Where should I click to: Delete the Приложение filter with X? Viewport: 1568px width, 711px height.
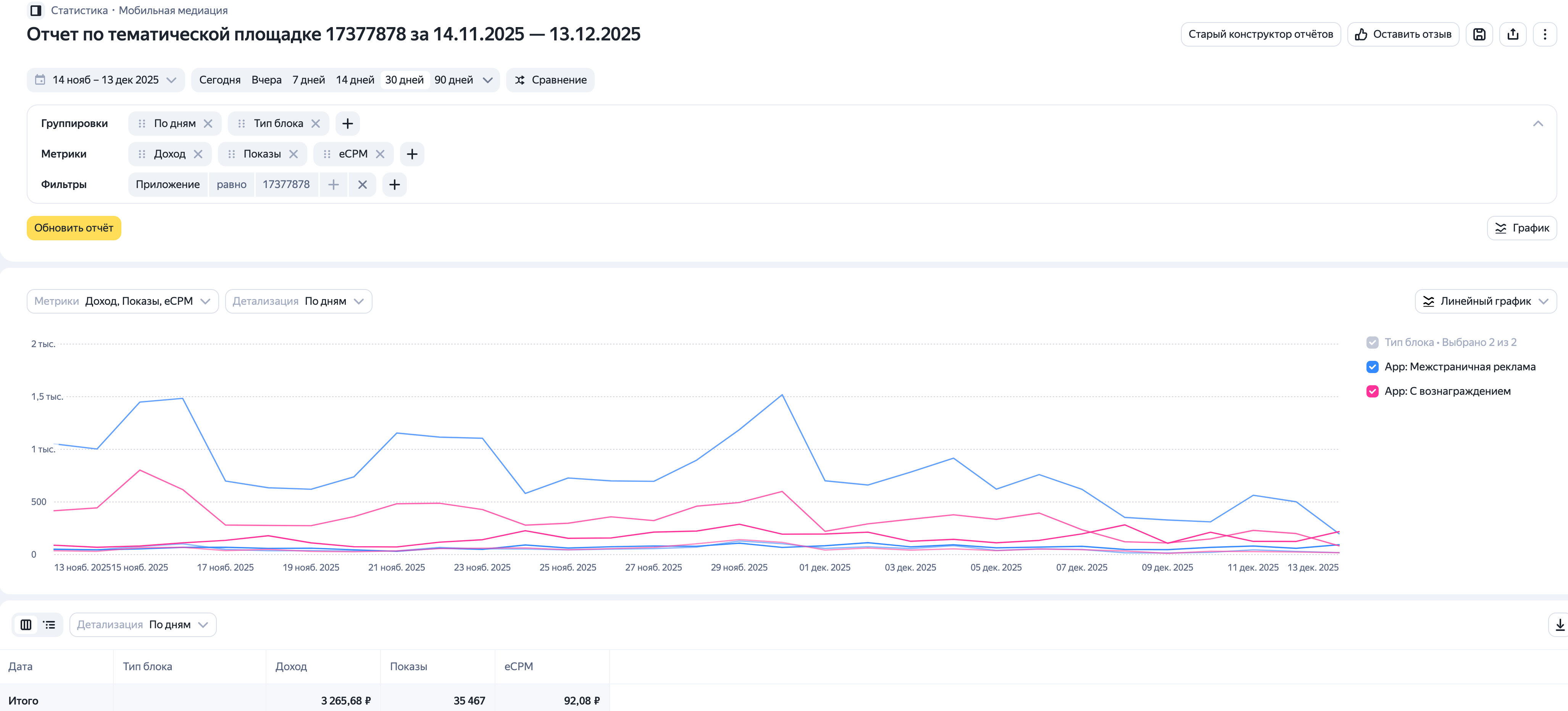[x=362, y=184]
